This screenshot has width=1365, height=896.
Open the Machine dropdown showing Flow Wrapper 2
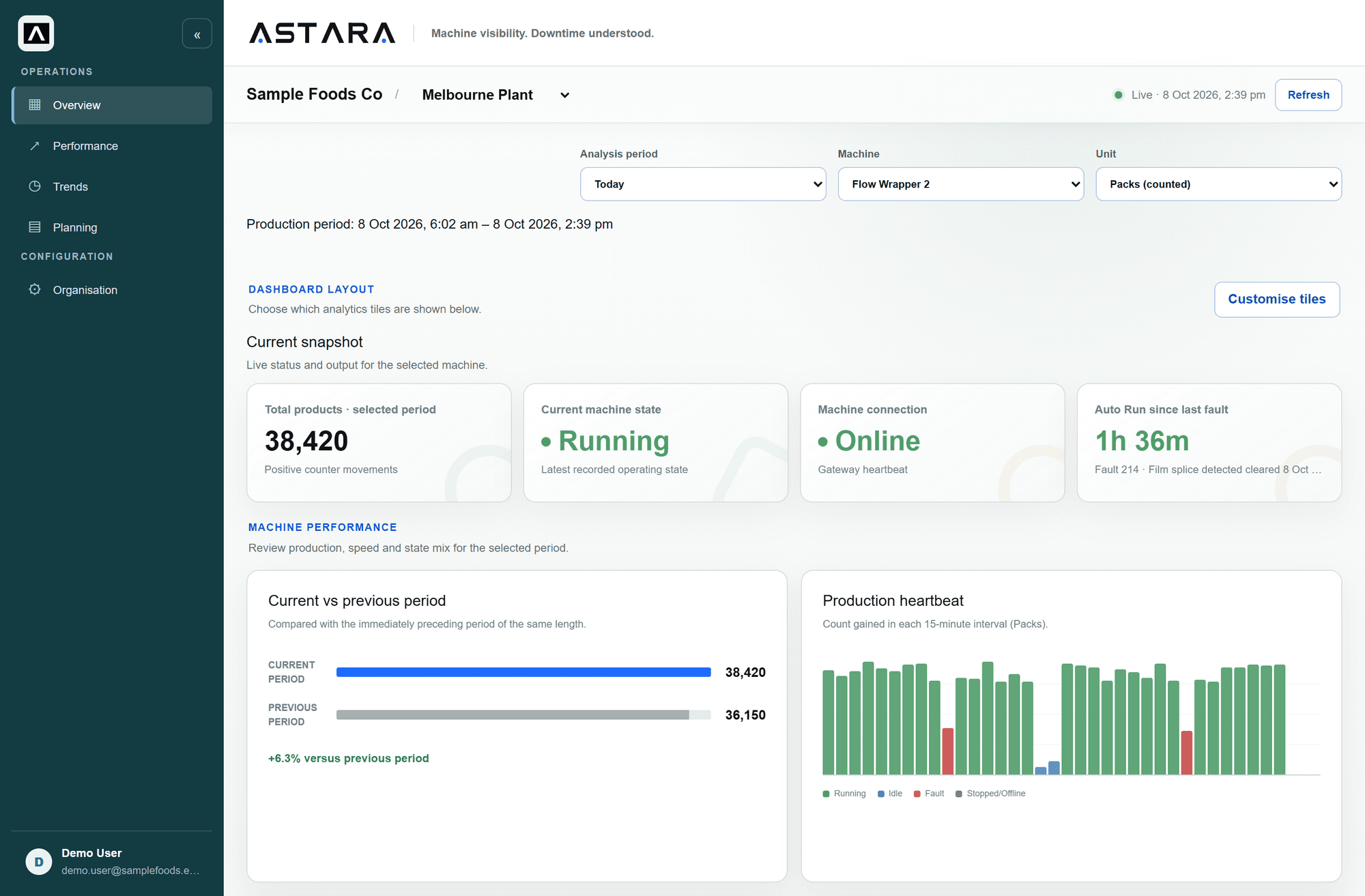pyautogui.click(x=961, y=184)
